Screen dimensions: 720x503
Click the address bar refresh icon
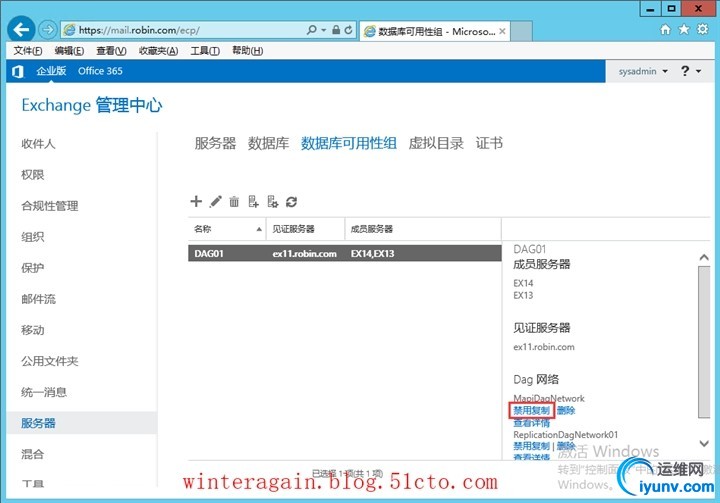tap(349, 30)
